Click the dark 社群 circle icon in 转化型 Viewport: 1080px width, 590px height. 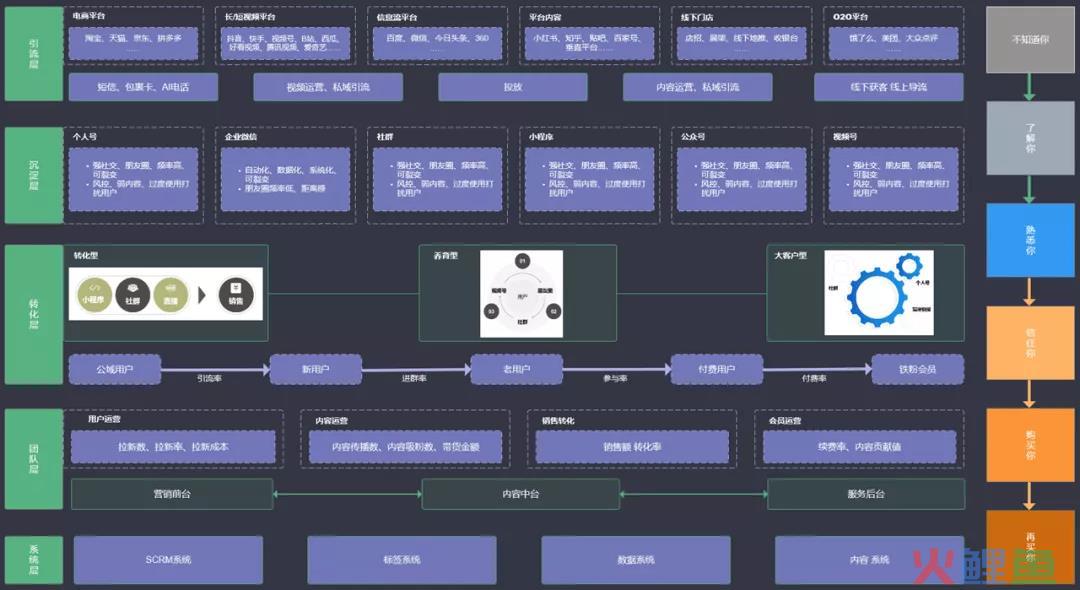coord(132,294)
